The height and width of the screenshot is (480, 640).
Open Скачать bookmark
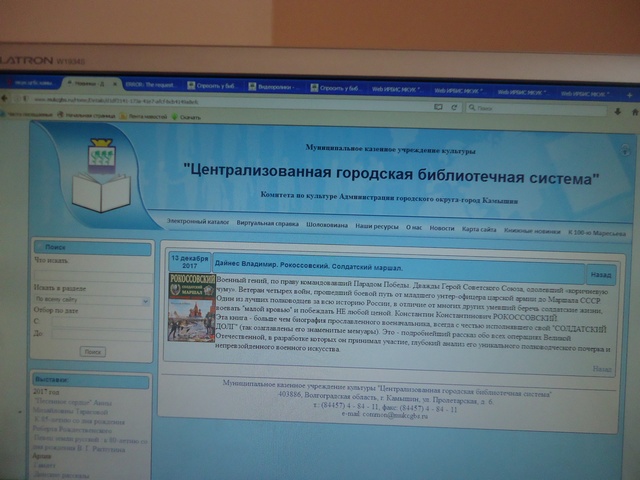(x=186, y=117)
